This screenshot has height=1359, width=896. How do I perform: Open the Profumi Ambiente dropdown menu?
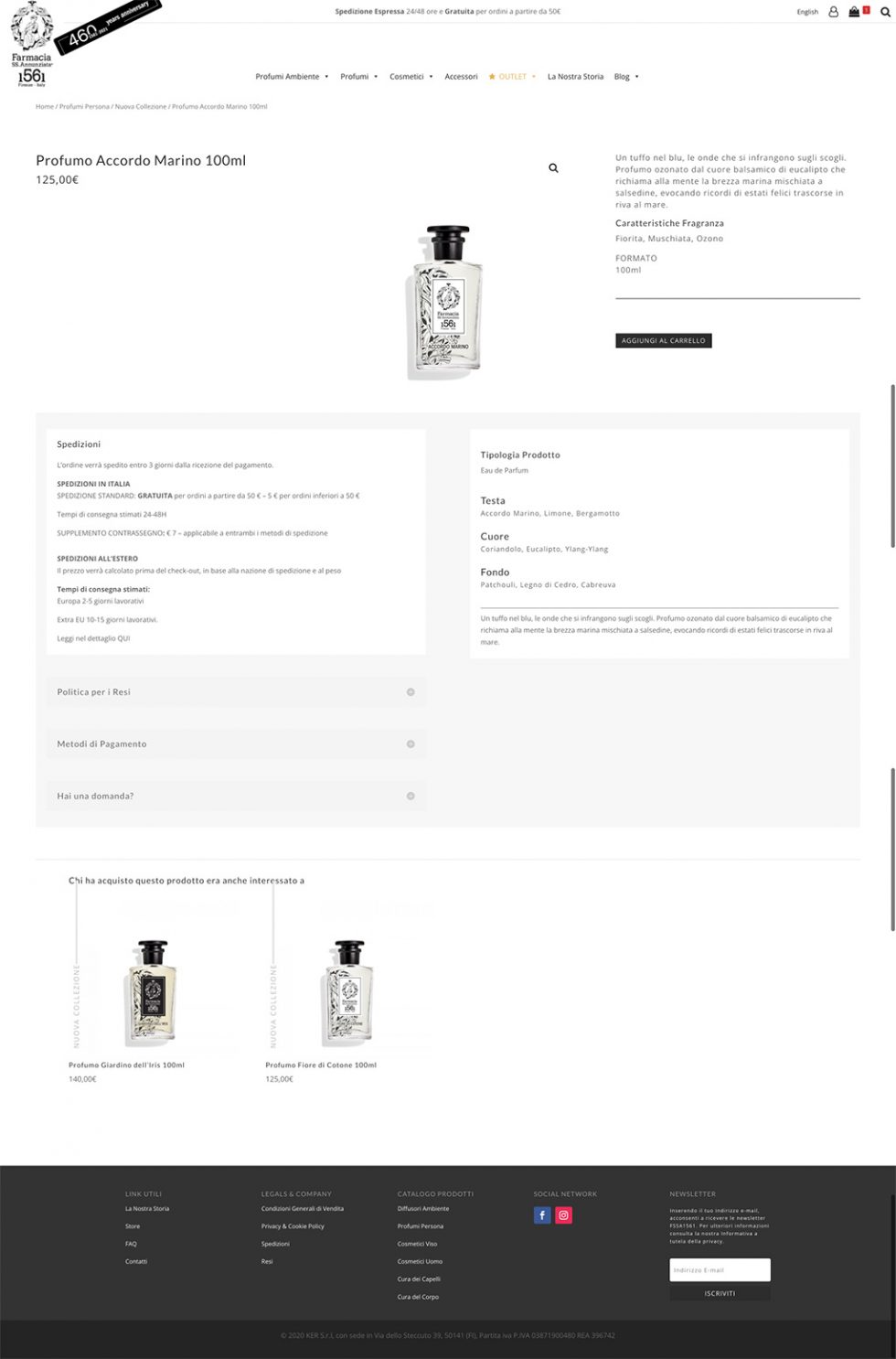point(292,77)
